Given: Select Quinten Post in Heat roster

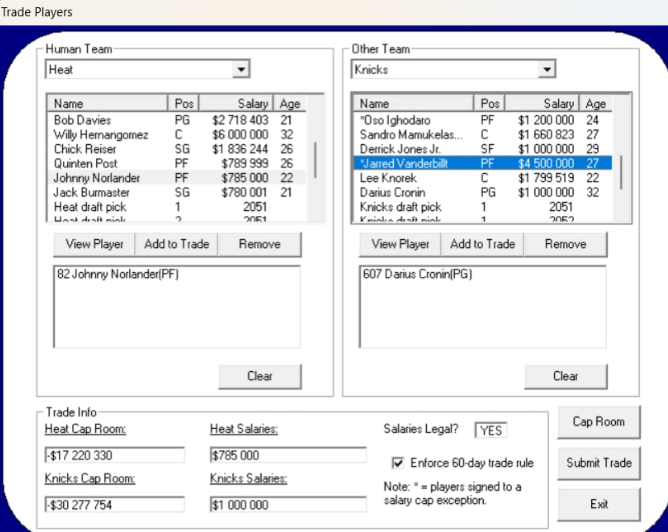Looking at the screenshot, I should pos(177,164).
